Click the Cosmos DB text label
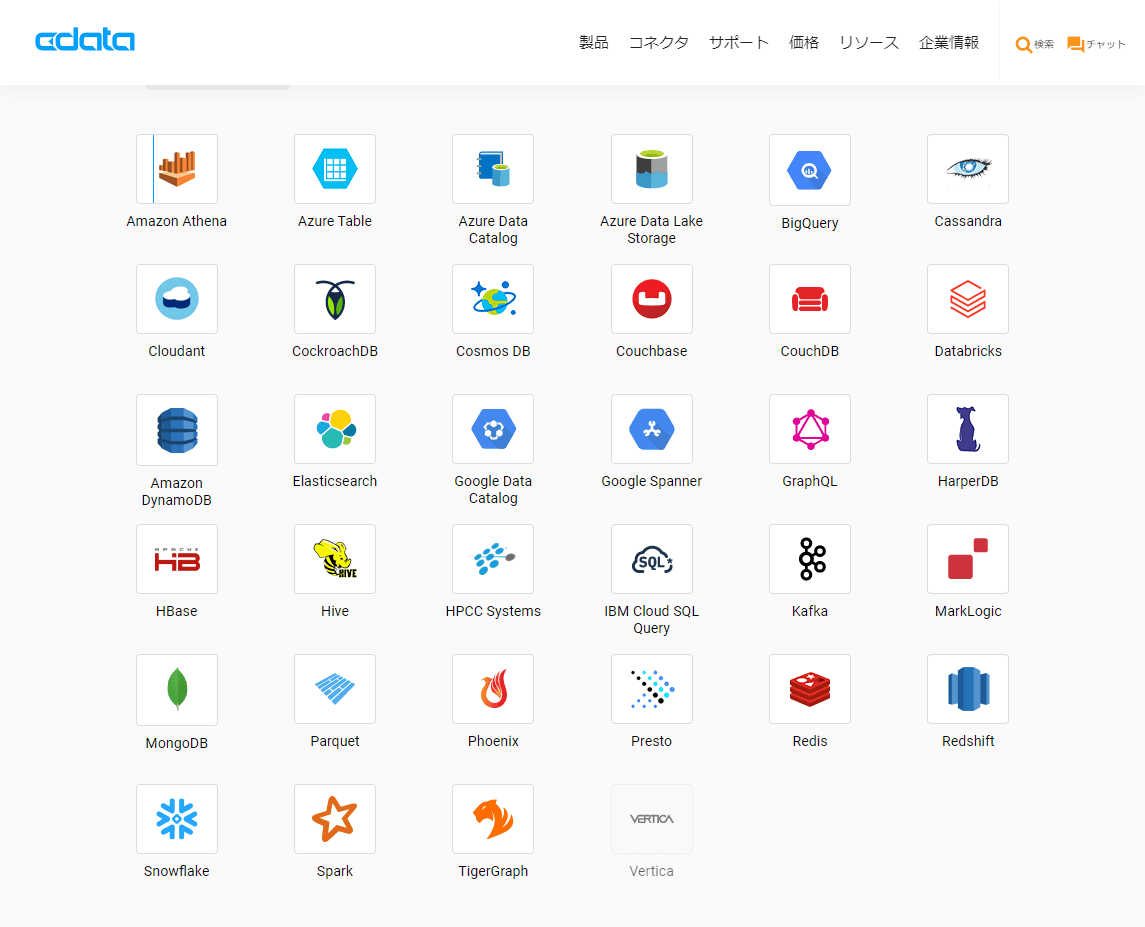This screenshot has width=1145, height=927. coord(493,351)
